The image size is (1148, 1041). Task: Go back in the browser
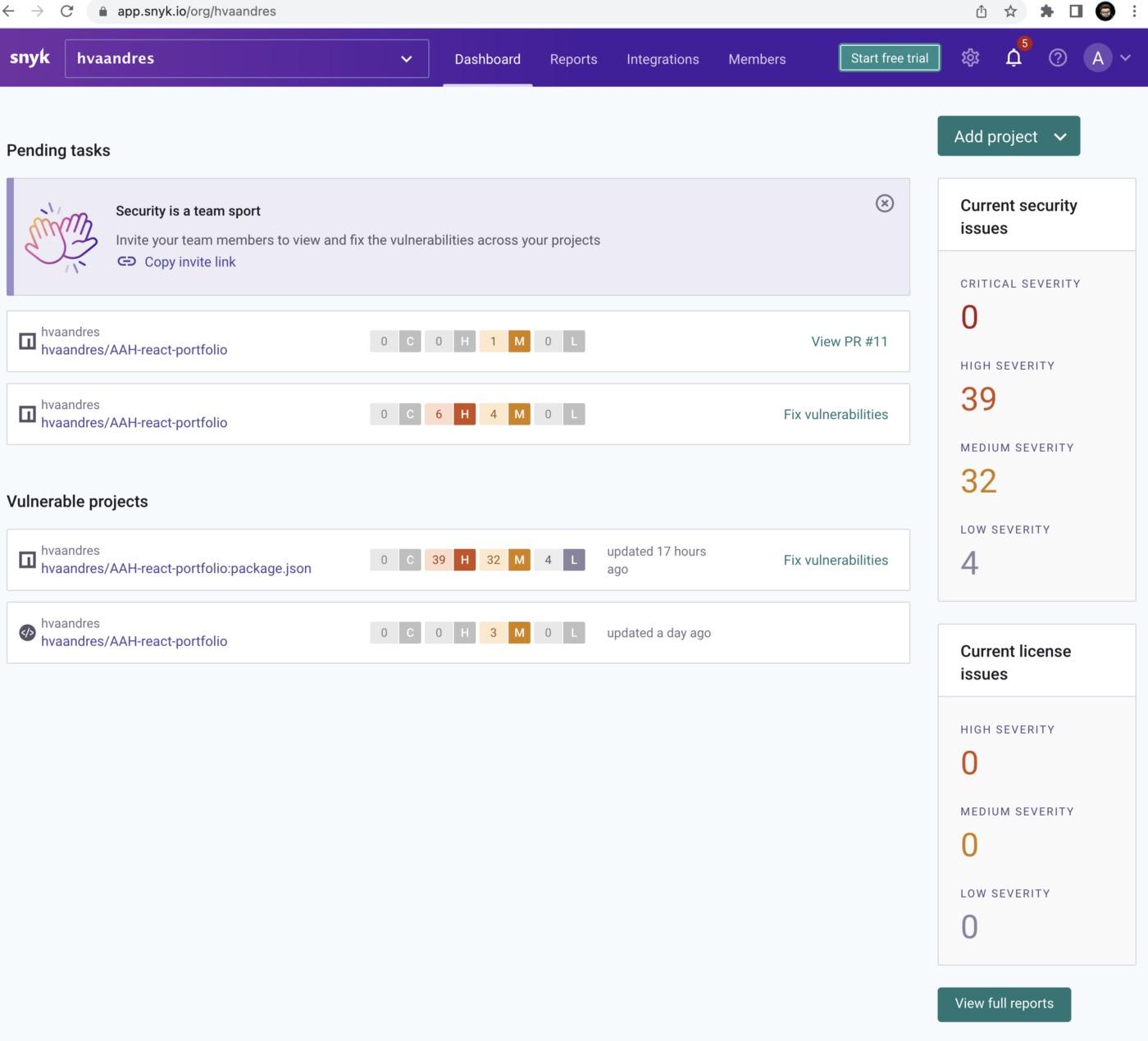pyautogui.click(x=9, y=11)
